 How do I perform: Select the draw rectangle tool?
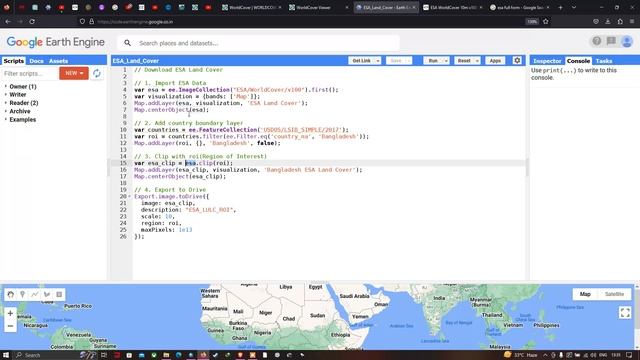pyautogui.click(x=59, y=294)
